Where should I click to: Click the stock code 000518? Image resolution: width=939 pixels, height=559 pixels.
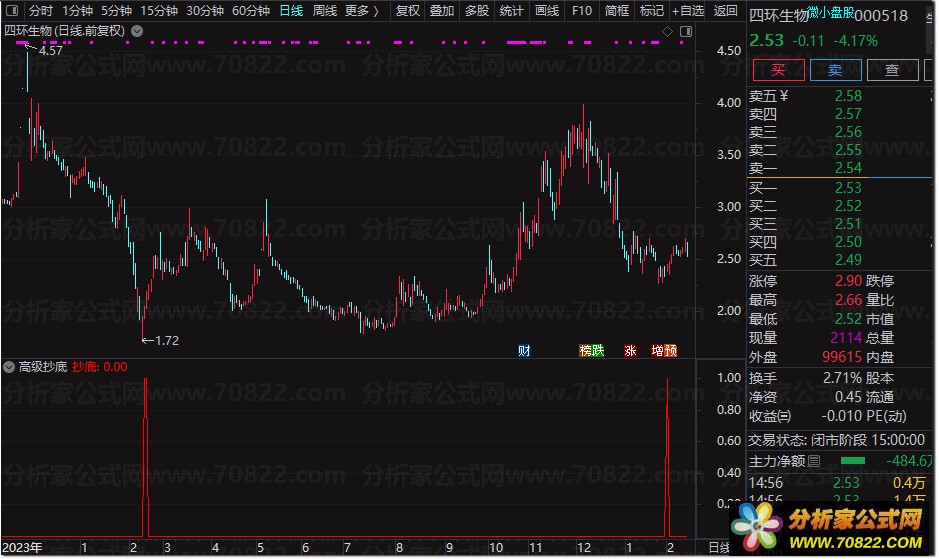point(881,16)
